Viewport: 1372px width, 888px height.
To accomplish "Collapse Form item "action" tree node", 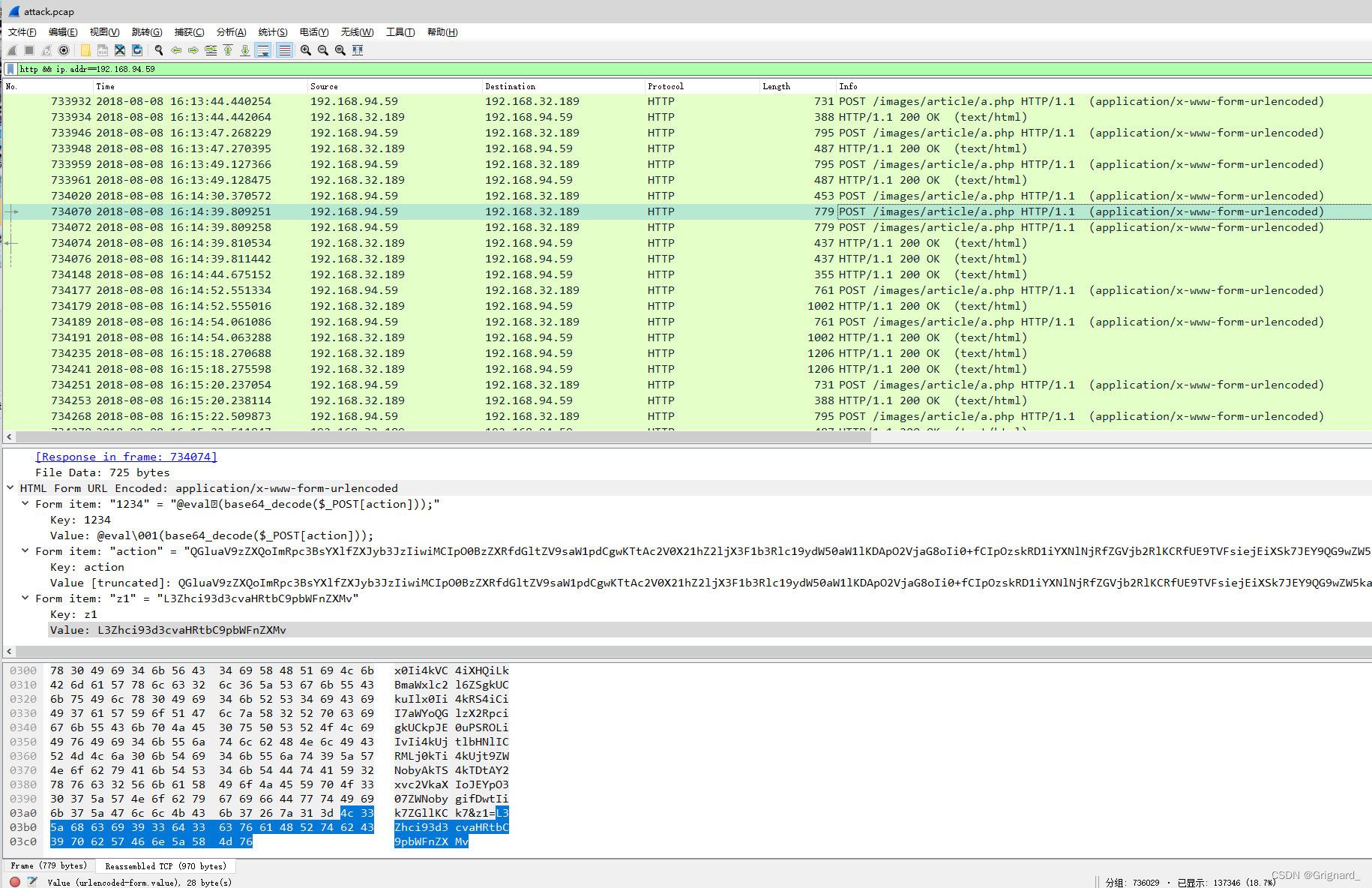I will click(x=25, y=550).
